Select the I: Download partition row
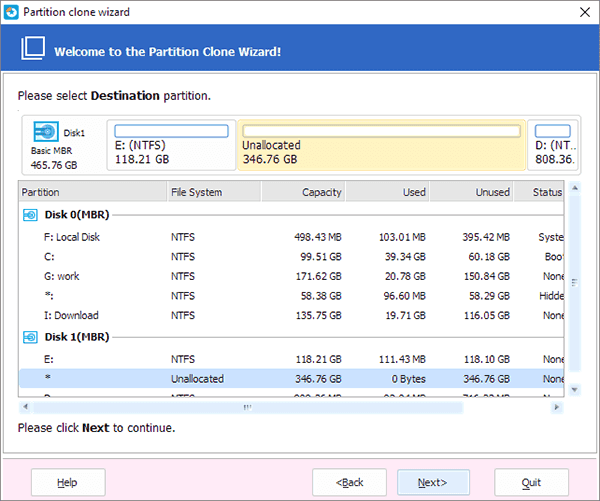600x501 pixels. pyautogui.click(x=291, y=315)
